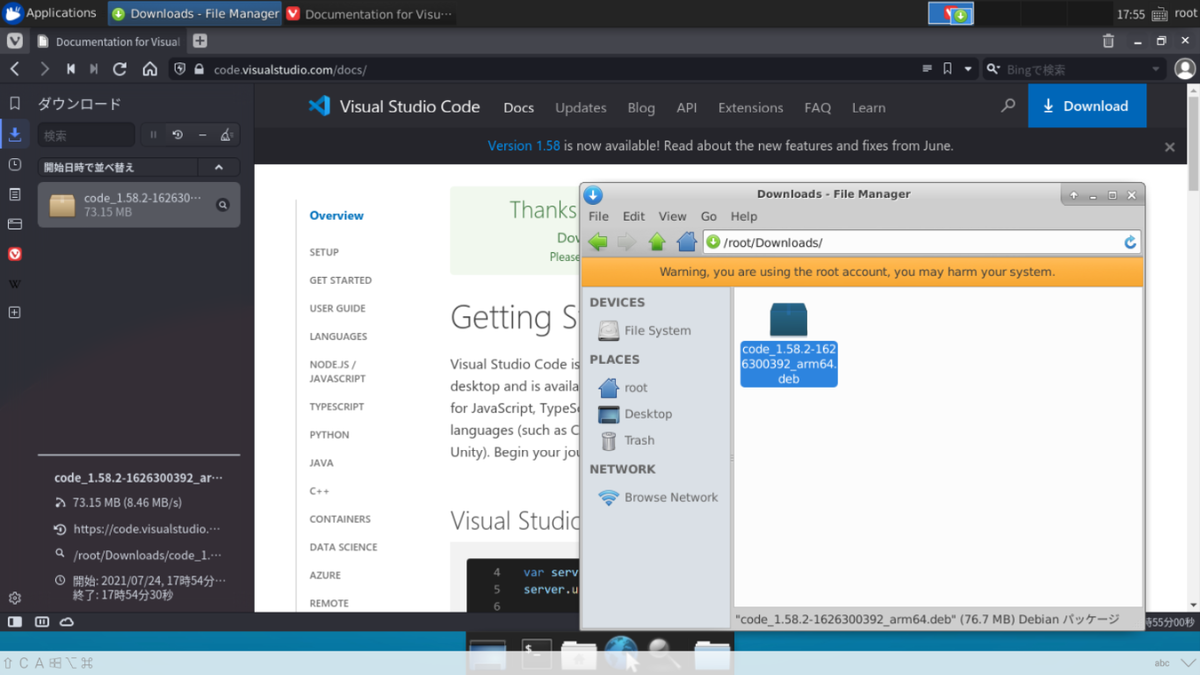Dismiss the version announcement banner
This screenshot has height=675, width=1200.
1170,146
